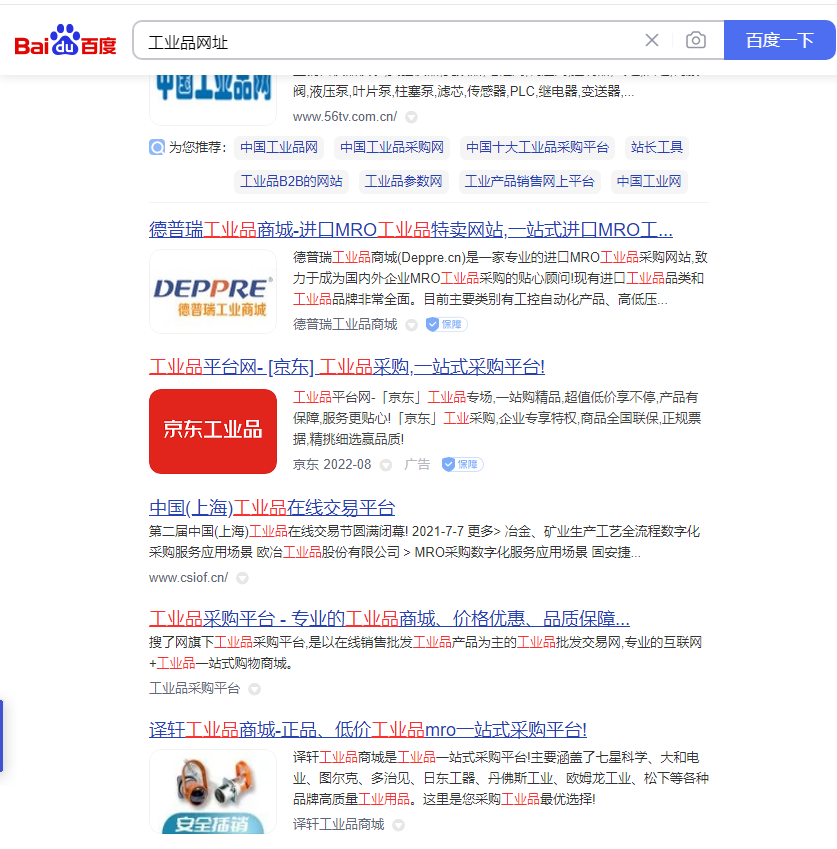Click 保障 badge on 京东 result
Viewport: 837px width, 849px height.
(x=462, y=465)
